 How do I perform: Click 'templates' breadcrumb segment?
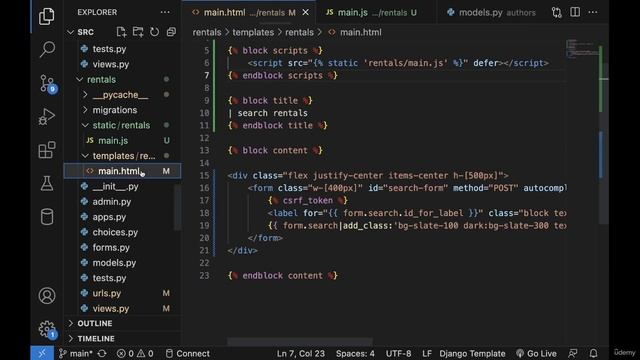click(x=253, y=32)
